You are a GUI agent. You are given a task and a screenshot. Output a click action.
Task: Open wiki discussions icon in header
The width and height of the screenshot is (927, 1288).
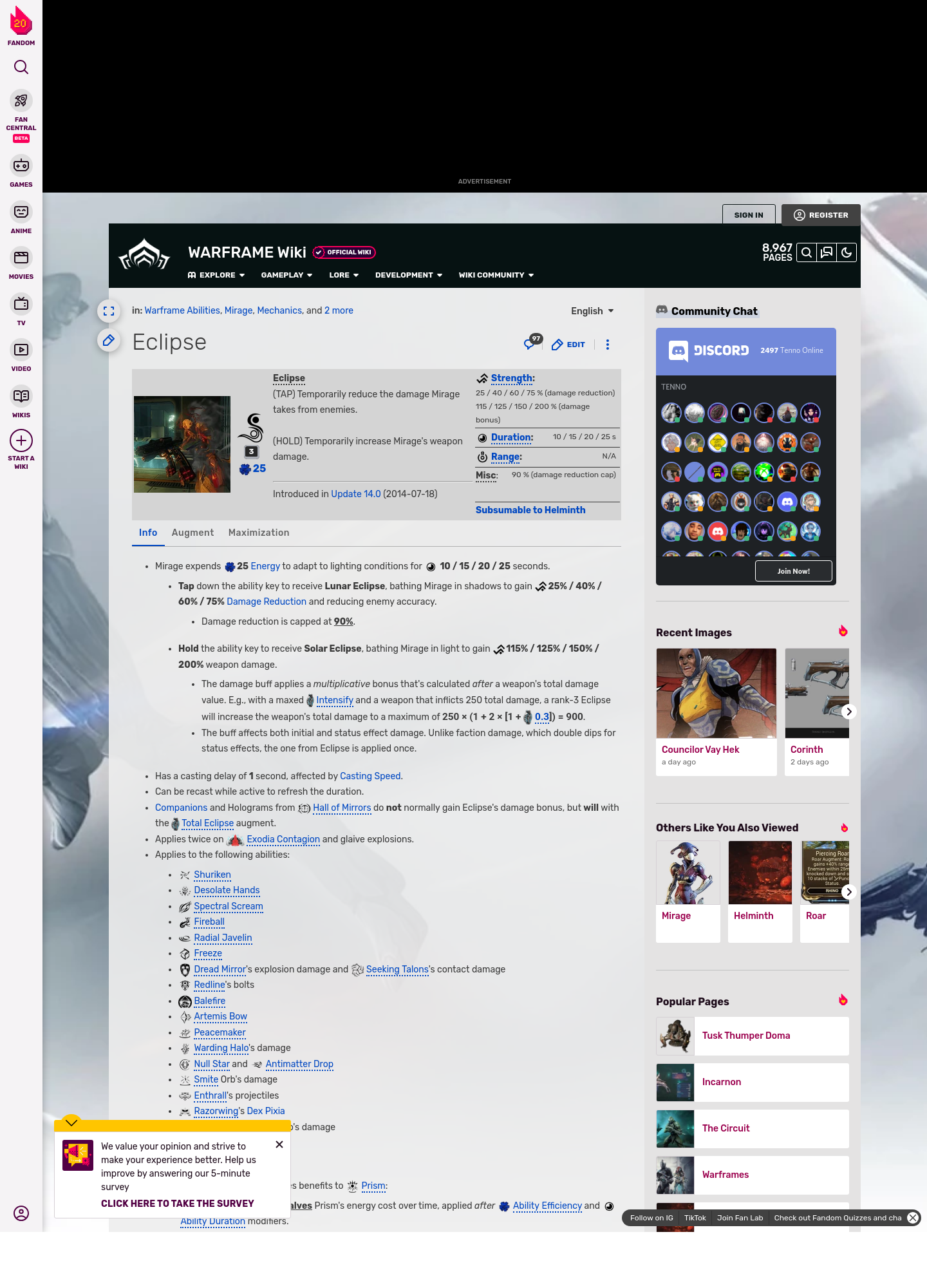coord(827,252)
